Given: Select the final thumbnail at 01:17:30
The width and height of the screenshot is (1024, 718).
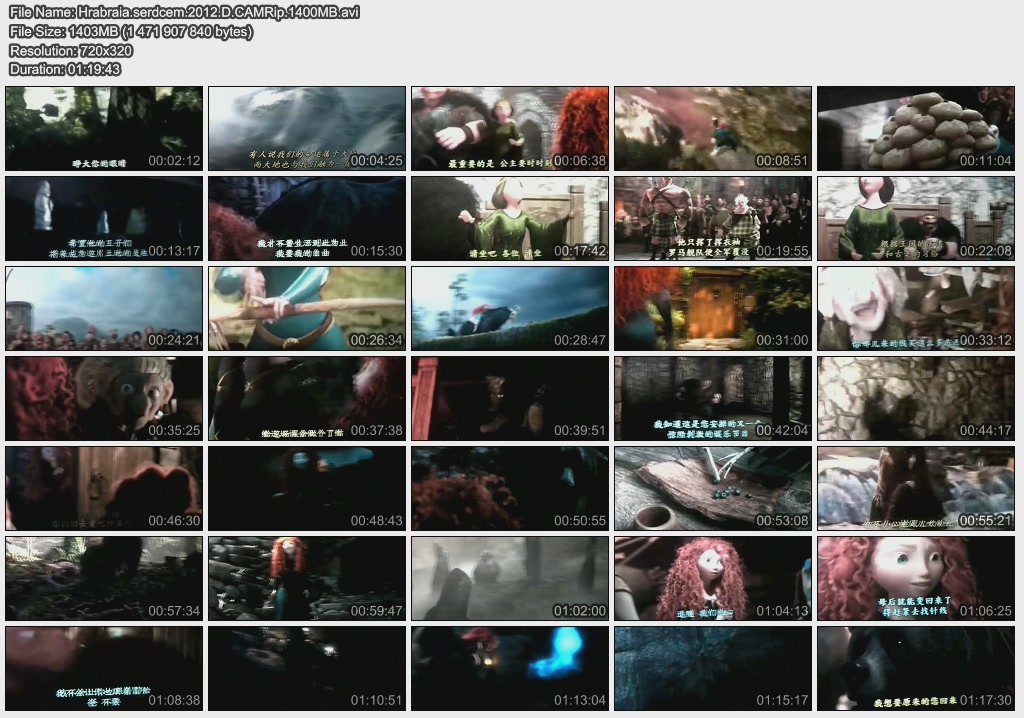Looking at the screenshot, I should [x=916, y=668].
